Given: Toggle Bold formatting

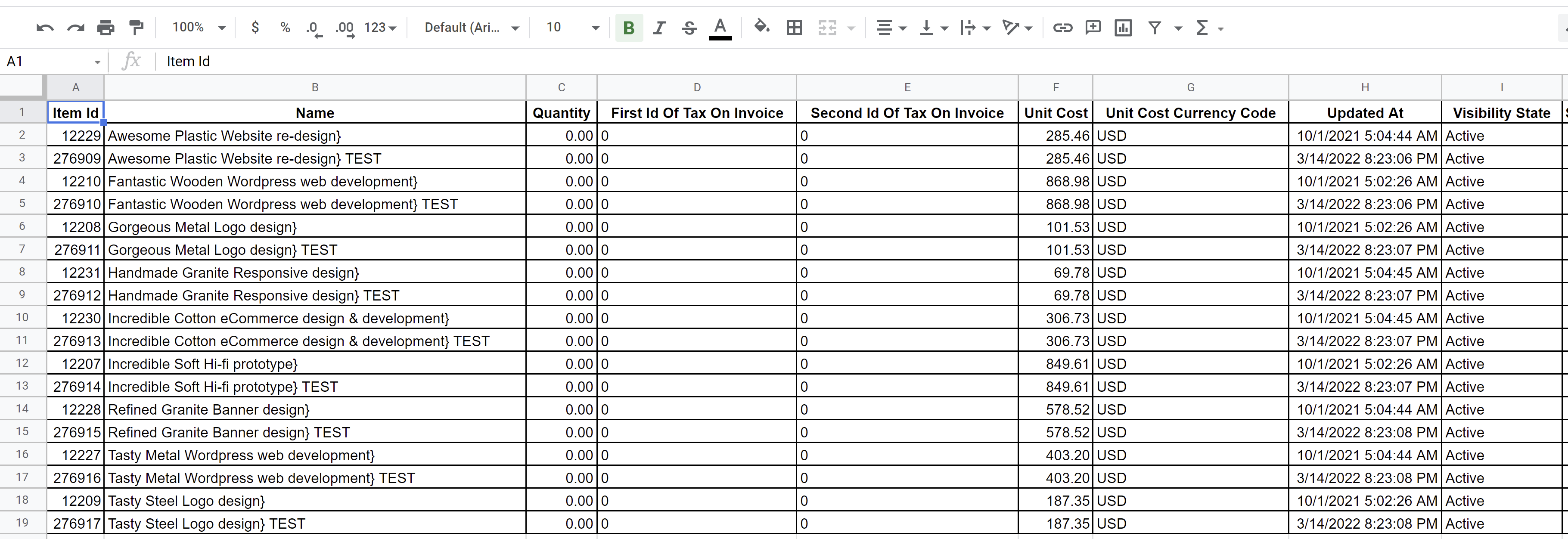Looking at the screenshot, I should pos(629,28).
